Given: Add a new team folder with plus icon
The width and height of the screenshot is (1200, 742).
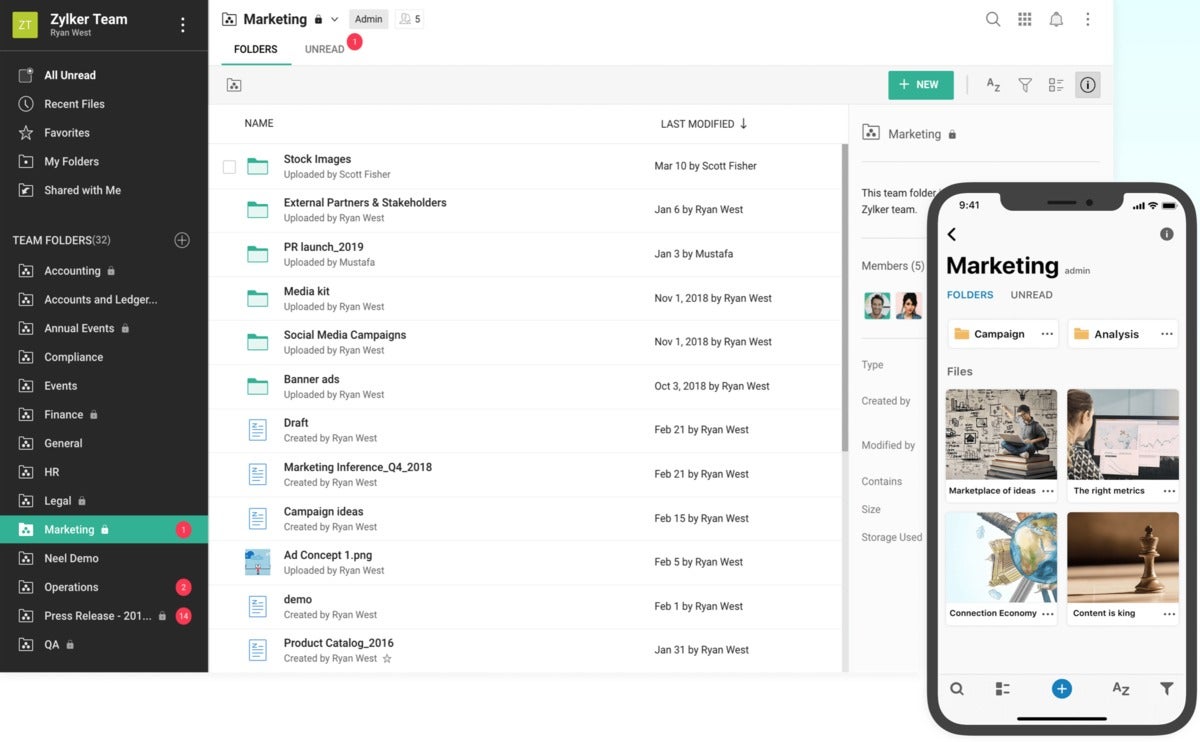Looking at the screenshot, I should (182, 240).
